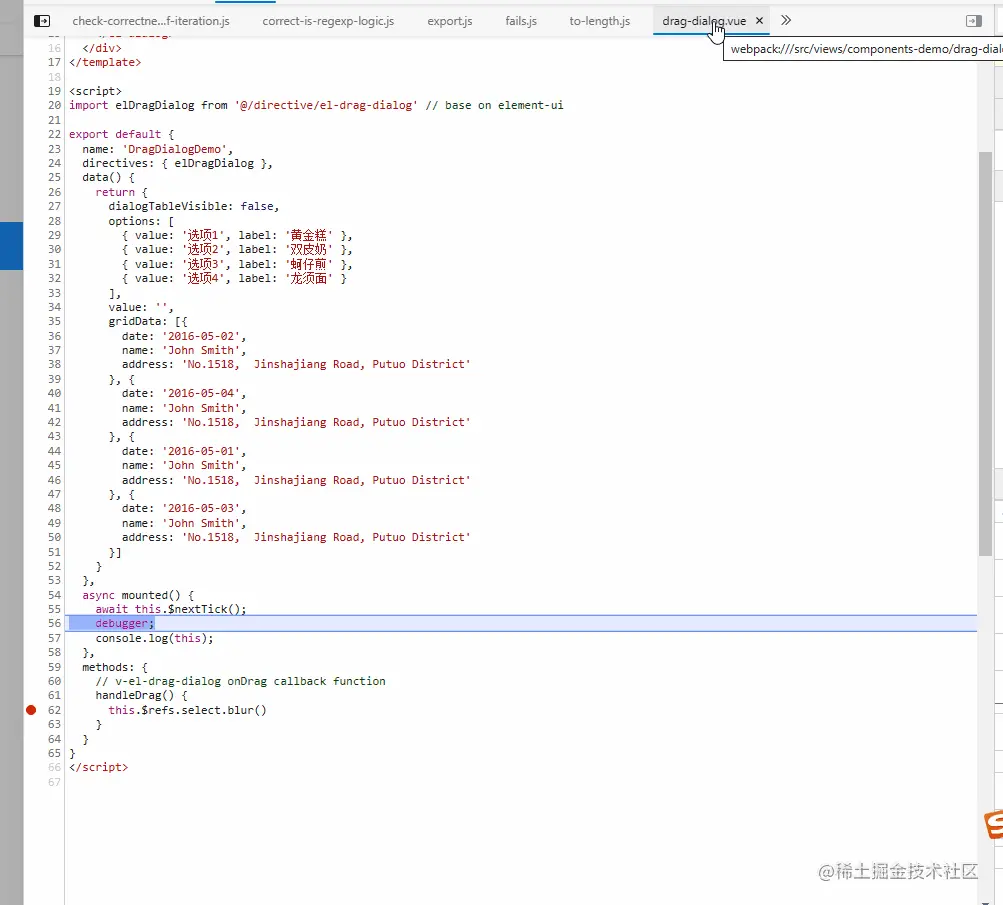
Task: Select the drag-dialog.vue tab
Action: pos(704,21)
